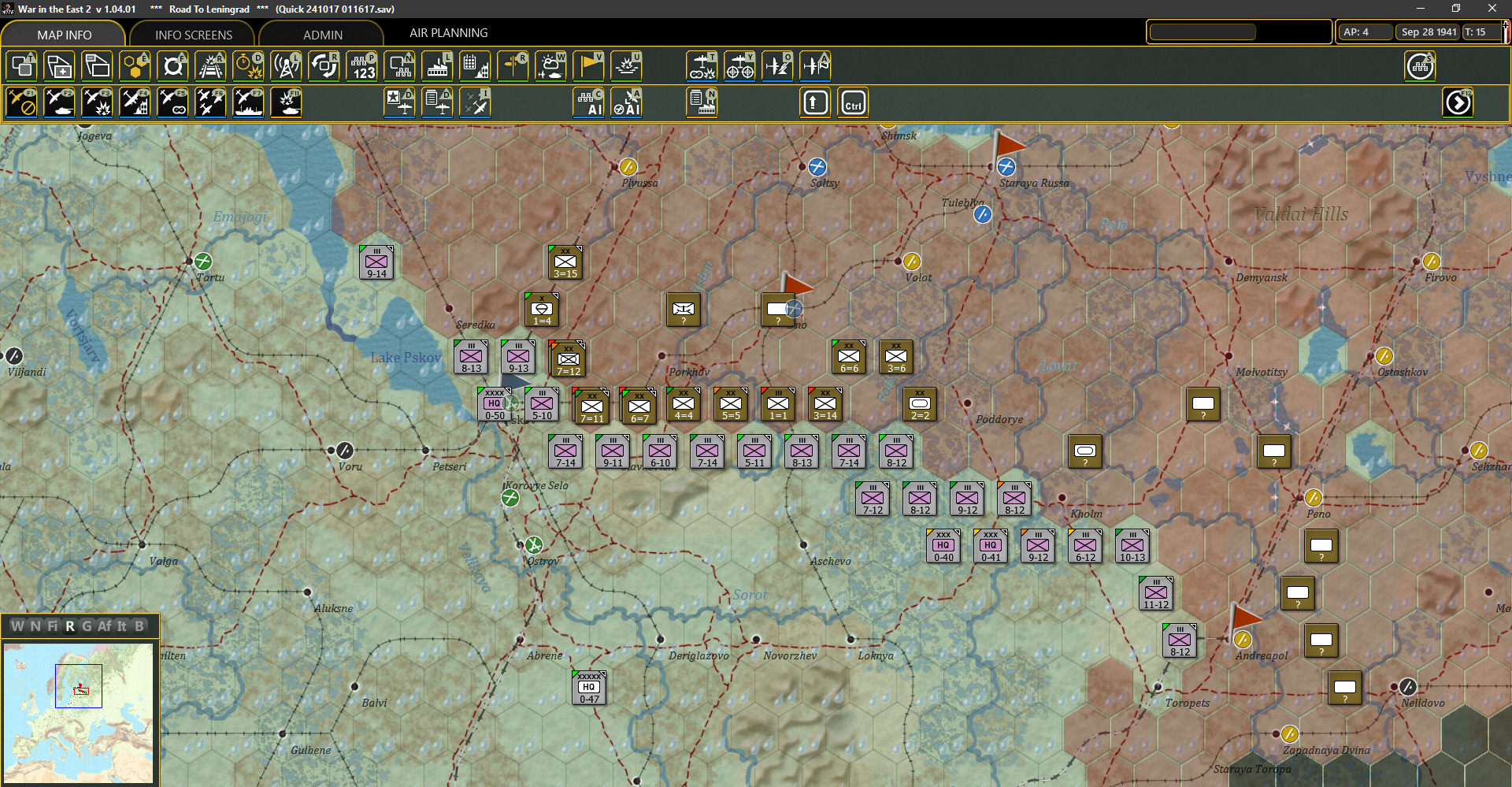This screenshot has height=787, width=1512.
Task: Select F4 bomb city aircraft icon
Action: 135,102
